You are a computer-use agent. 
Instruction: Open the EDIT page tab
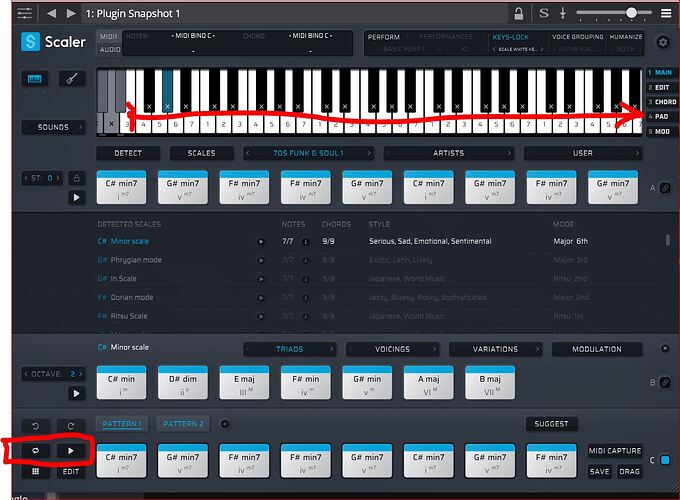[660, 87]
